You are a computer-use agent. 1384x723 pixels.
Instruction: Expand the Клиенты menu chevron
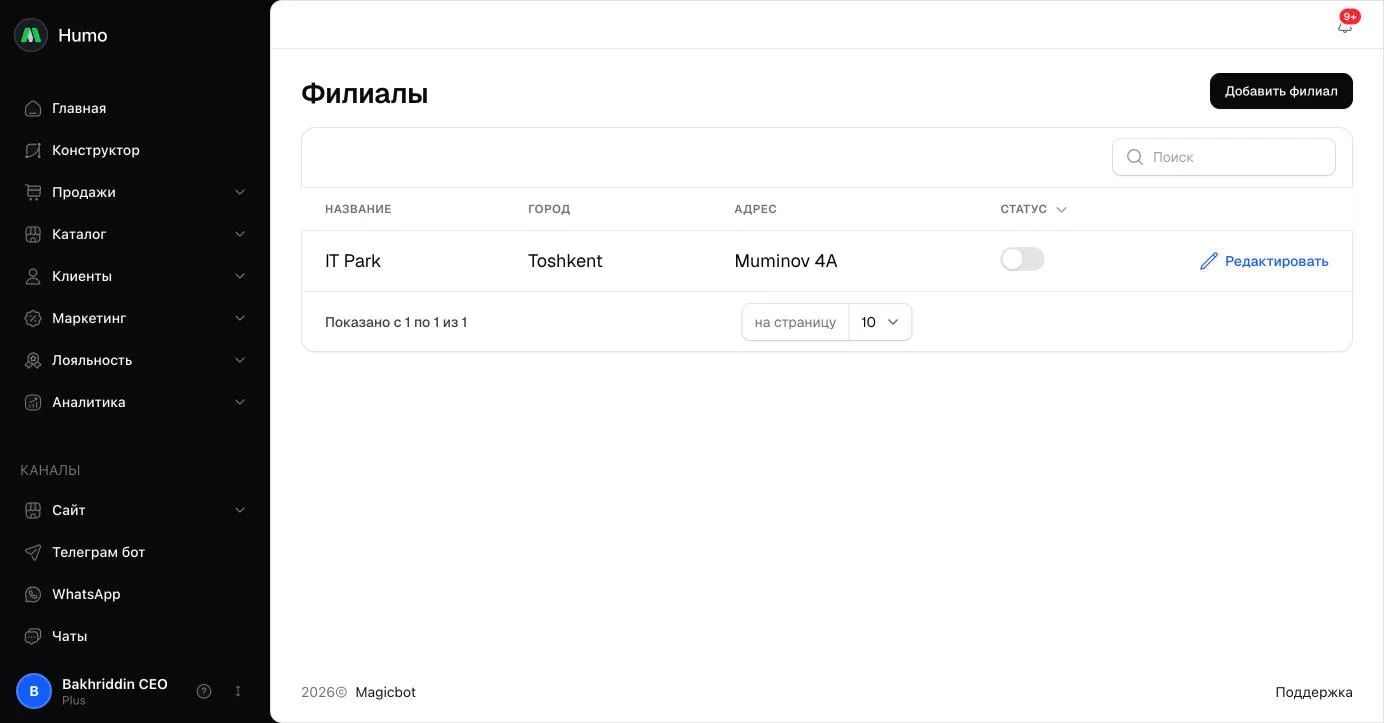pos(240,276)
